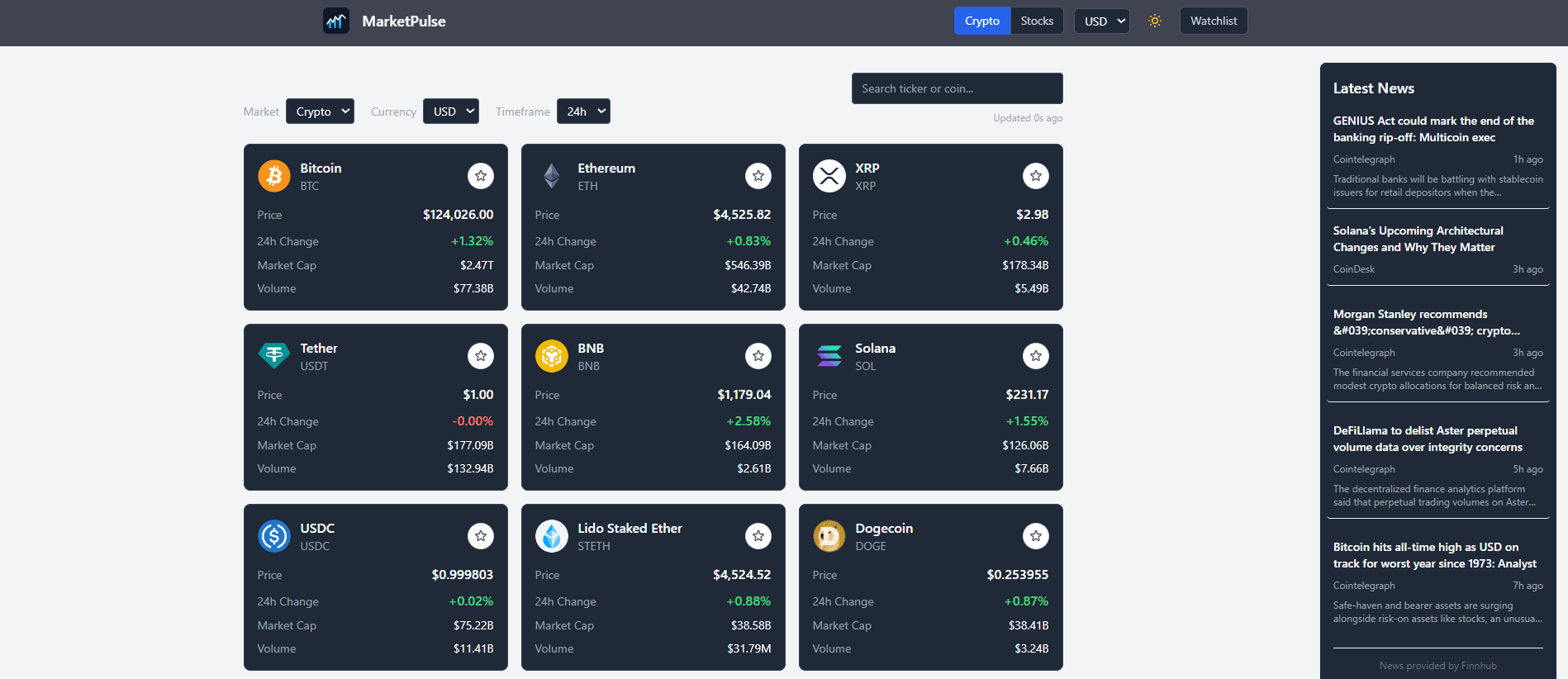Image resolution: width=1568 pixels, height=679 pixels.
Task: Open the Currency filter dropdown
Action: pos(451,112)
